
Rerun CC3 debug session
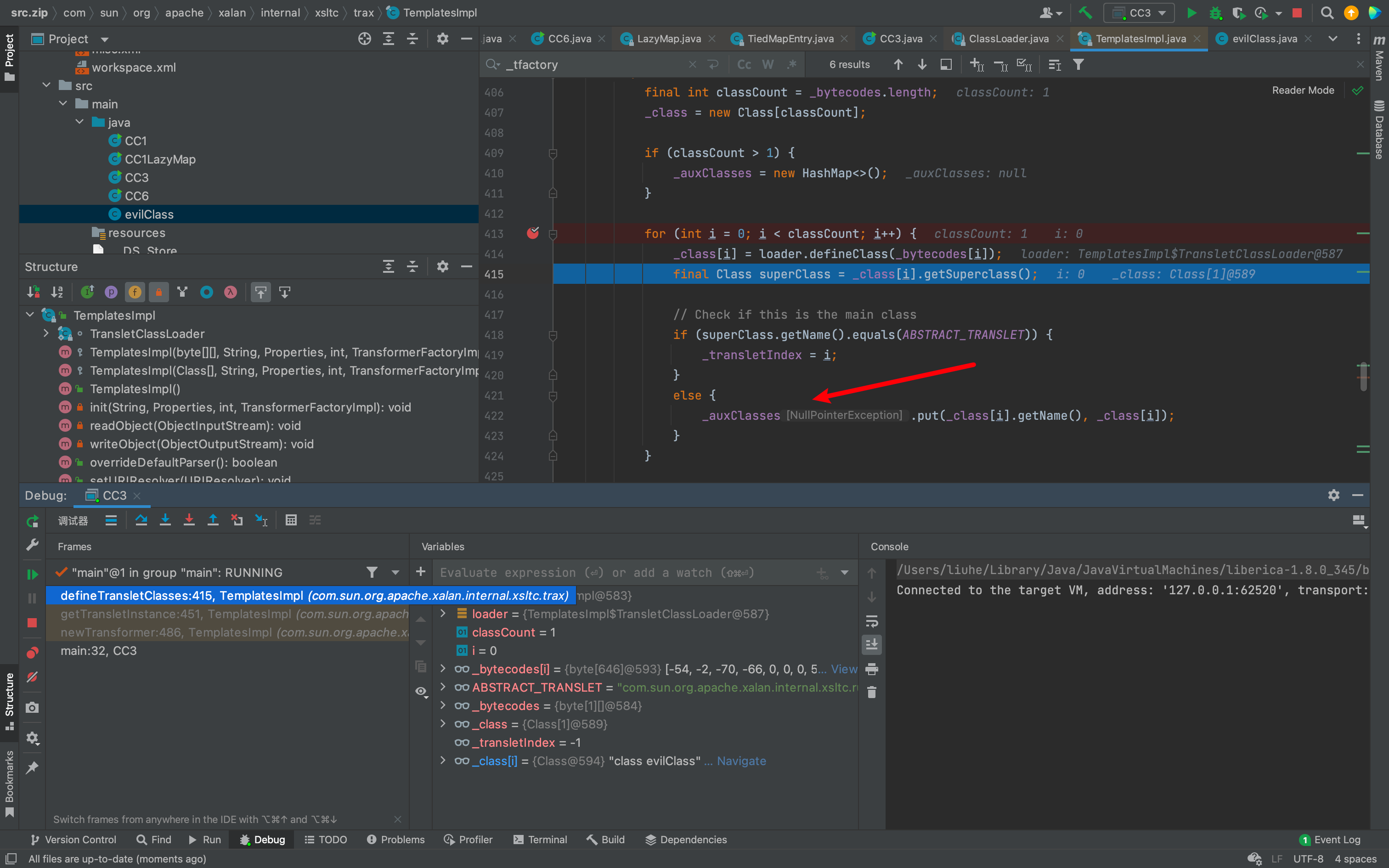pyautogui.click(x=32, y=521)
